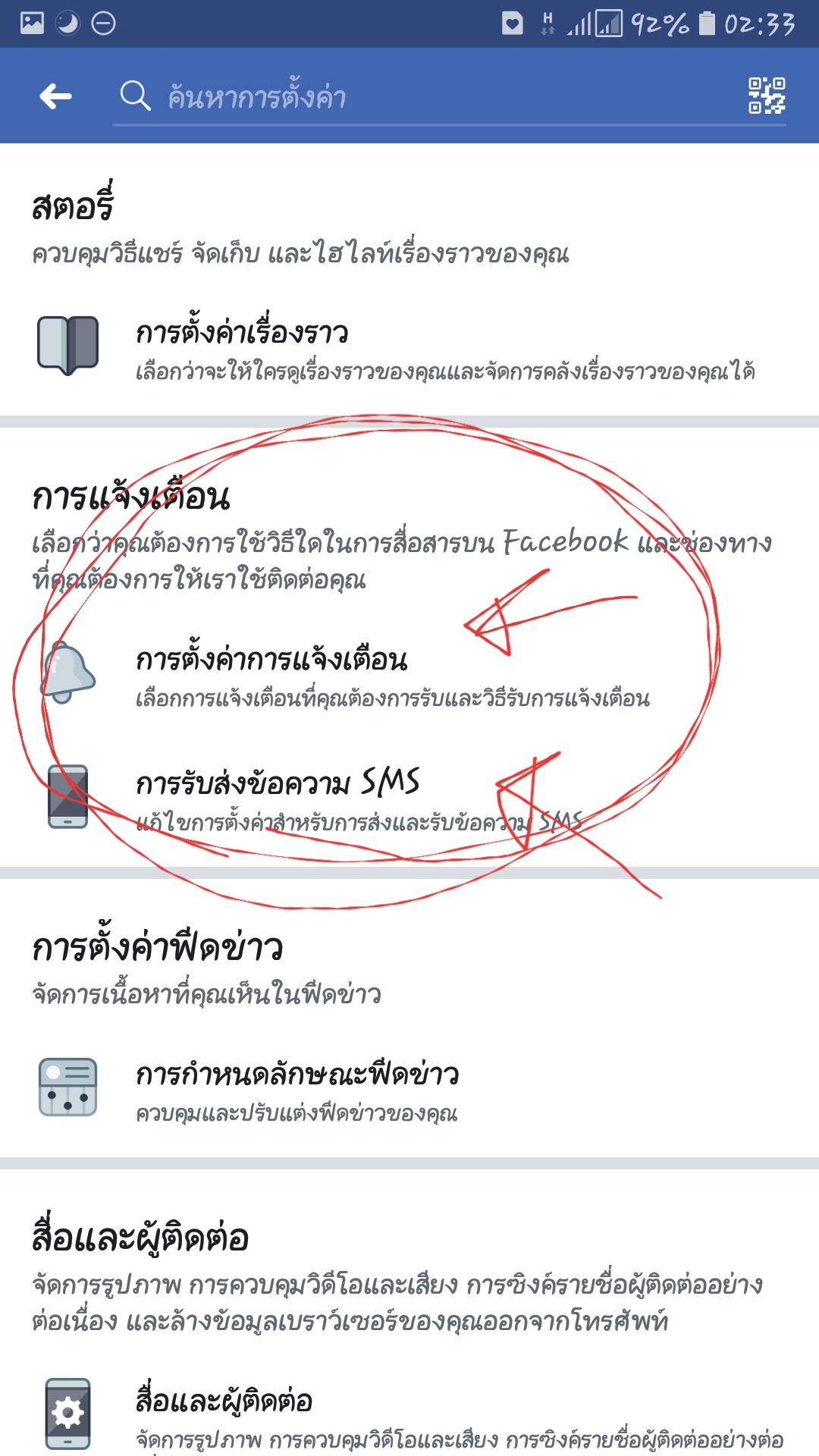Viewport: 819px width, 1456px height.
Task: Tap the battery indicator in status bar
Action: pos(706,24)
